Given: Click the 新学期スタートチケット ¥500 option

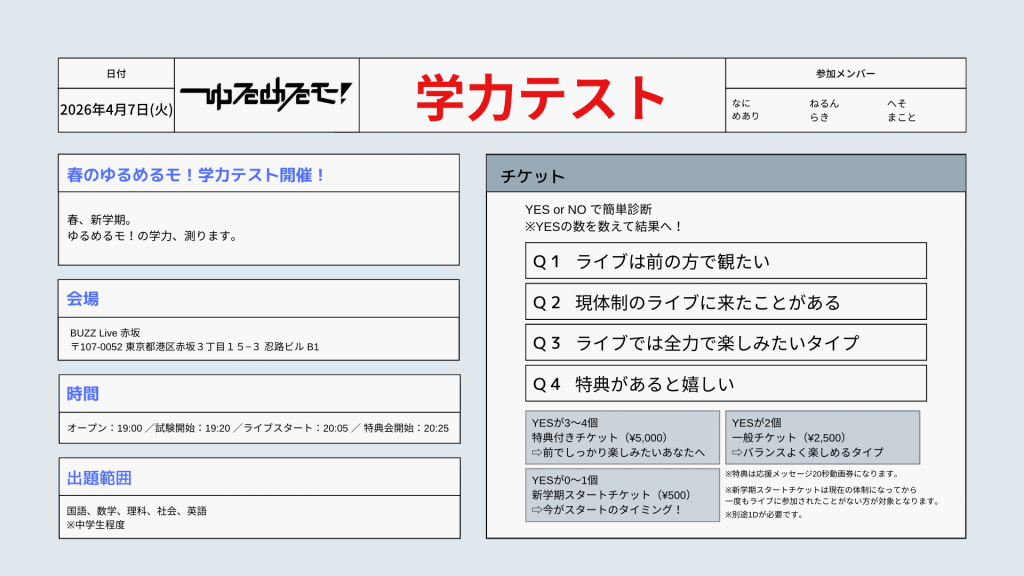Looking at the screenshot, I should coord(620,493).
